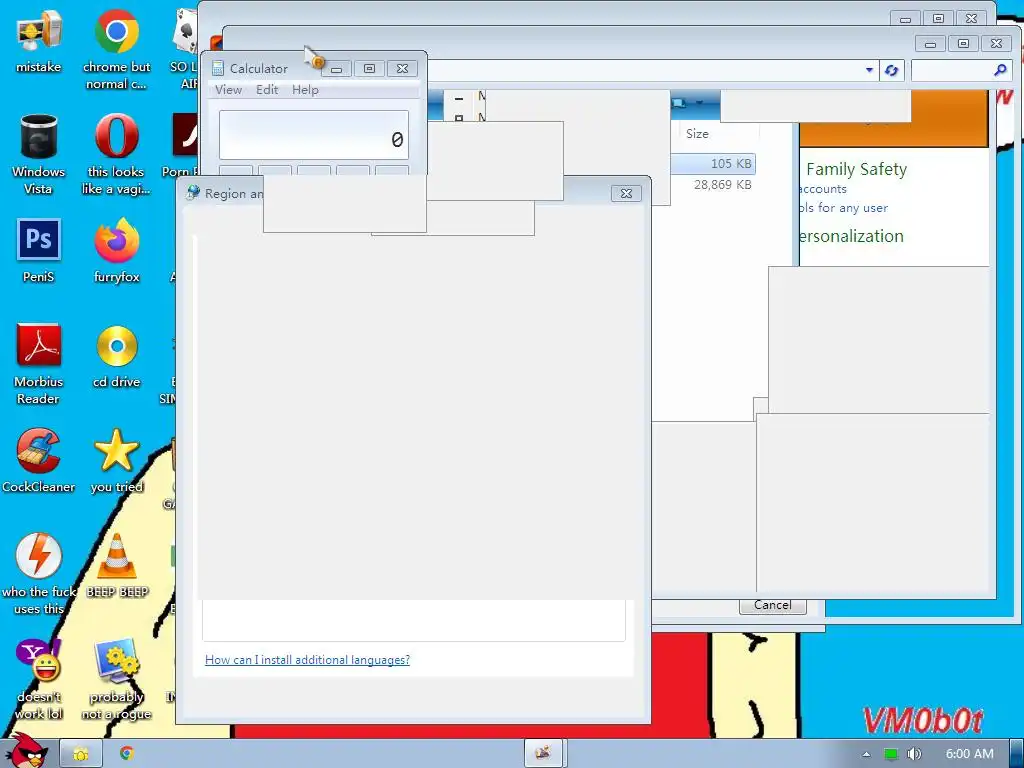Launch the Photoshop 'PeniS' desktop icon

point(39,251)
